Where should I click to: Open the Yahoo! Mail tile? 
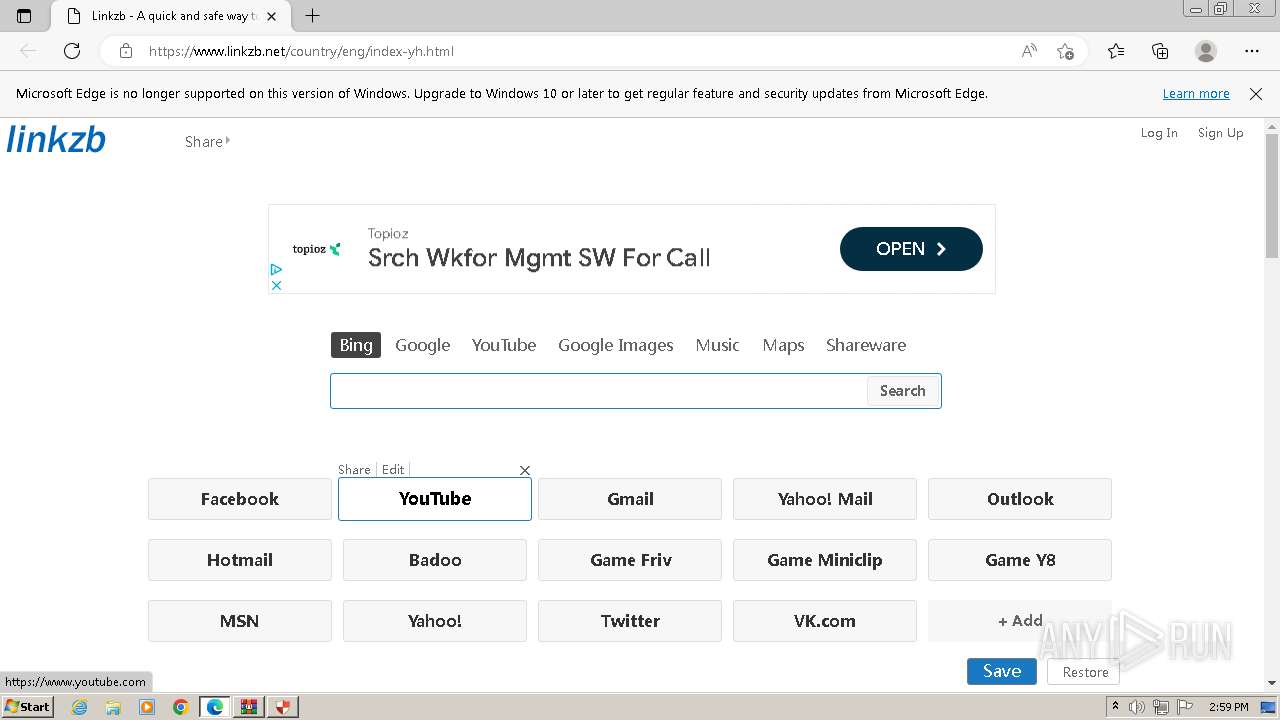(x=825, y=499)
